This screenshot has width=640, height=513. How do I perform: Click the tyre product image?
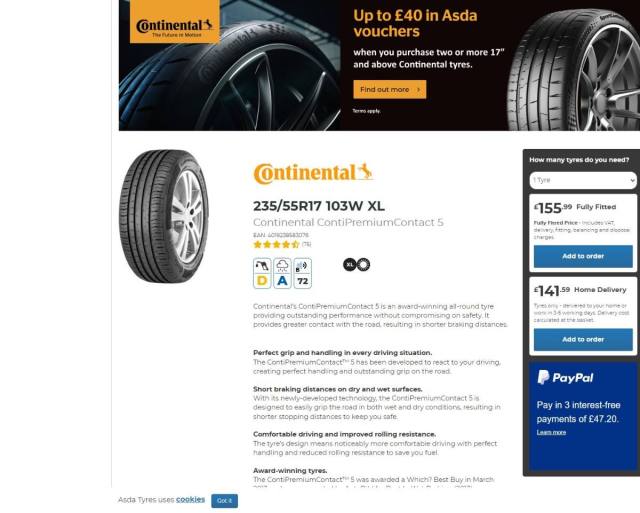click(x=164, y=216)
